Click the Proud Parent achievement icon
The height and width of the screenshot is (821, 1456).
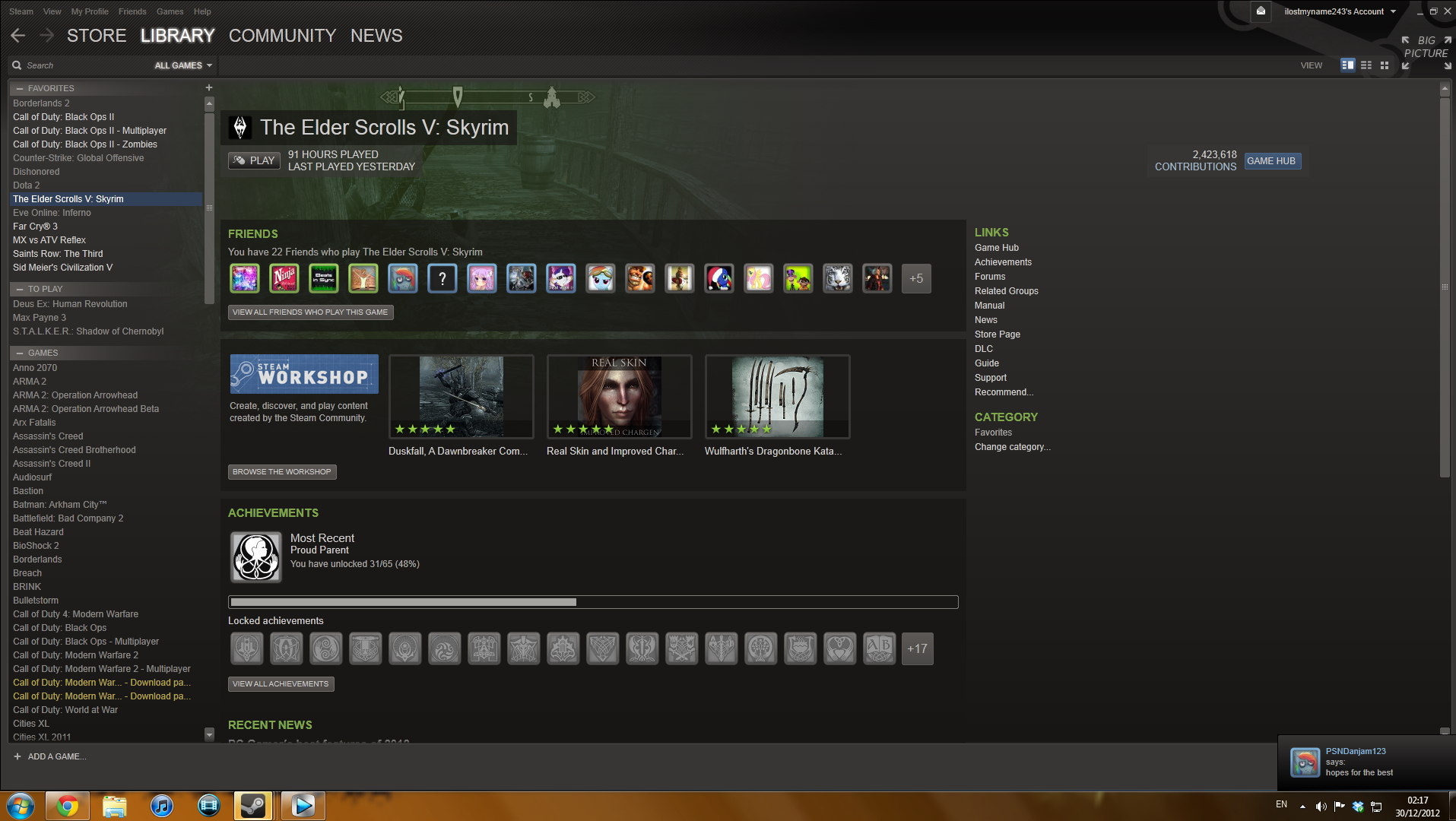tap(256, 557)
